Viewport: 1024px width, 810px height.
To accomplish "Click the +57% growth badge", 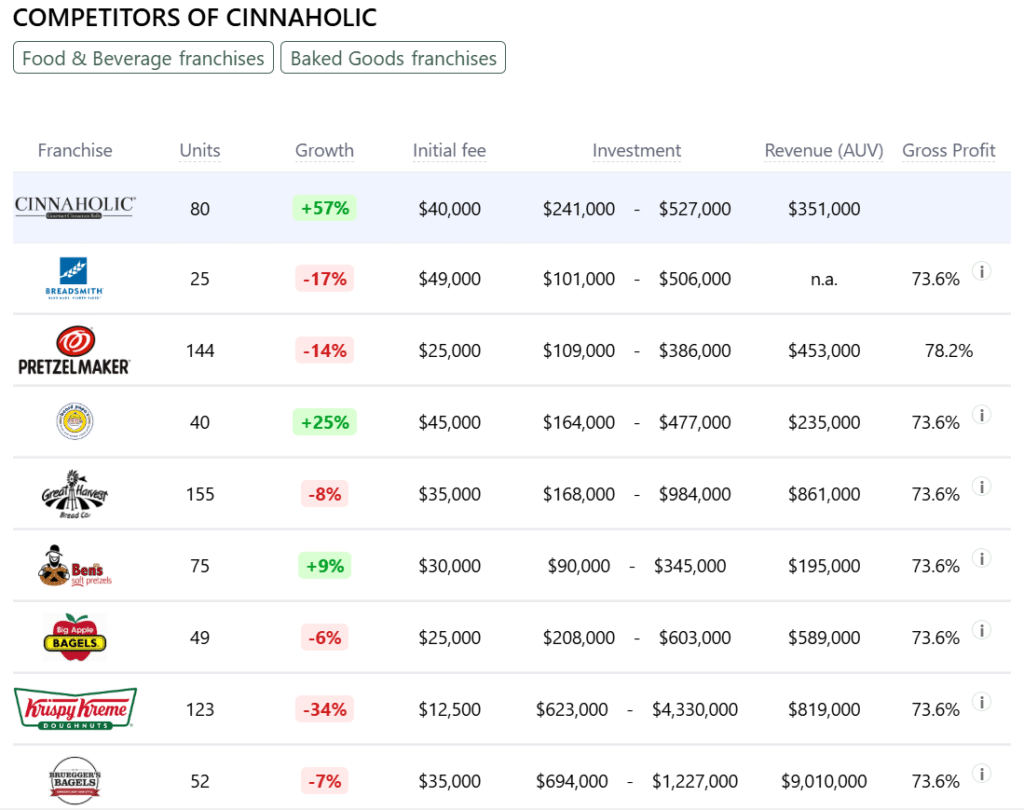I will point(325,208).
